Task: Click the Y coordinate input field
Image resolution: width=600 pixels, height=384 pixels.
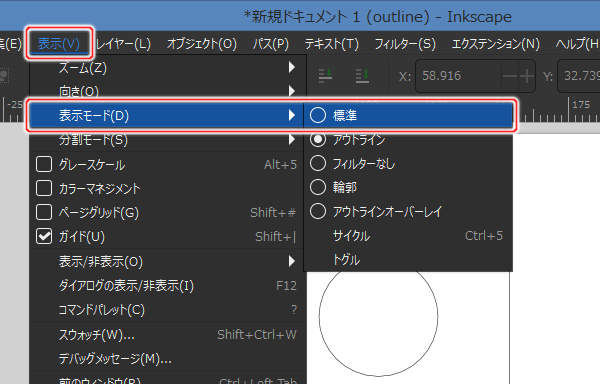Action: 580,76
